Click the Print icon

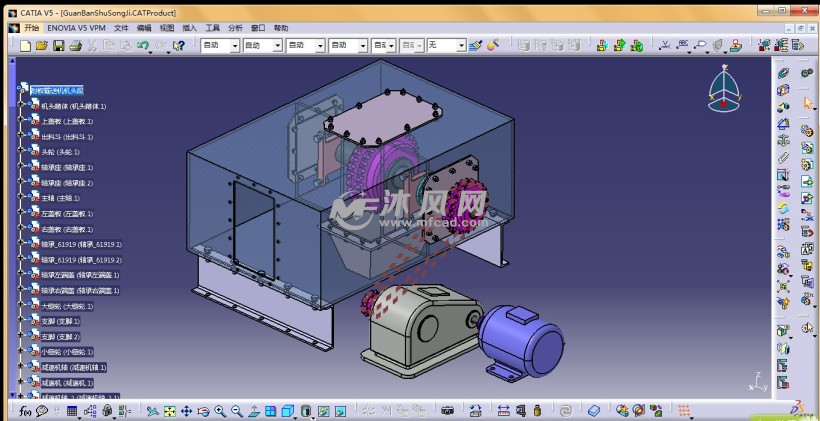[x=76, y=46]
